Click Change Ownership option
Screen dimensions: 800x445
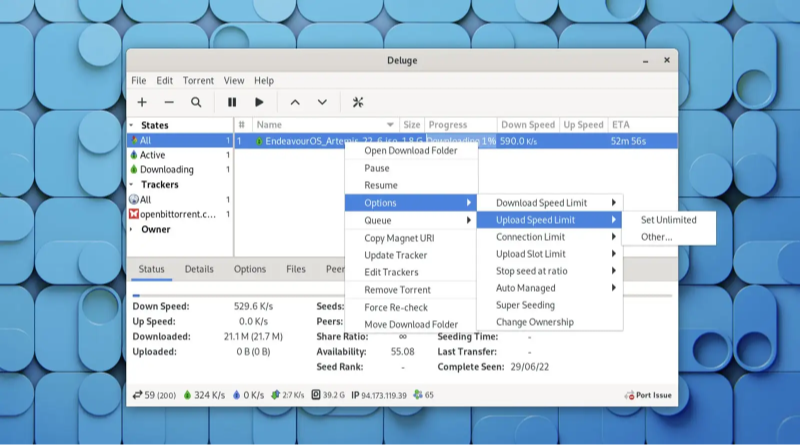tap(549, 322)
